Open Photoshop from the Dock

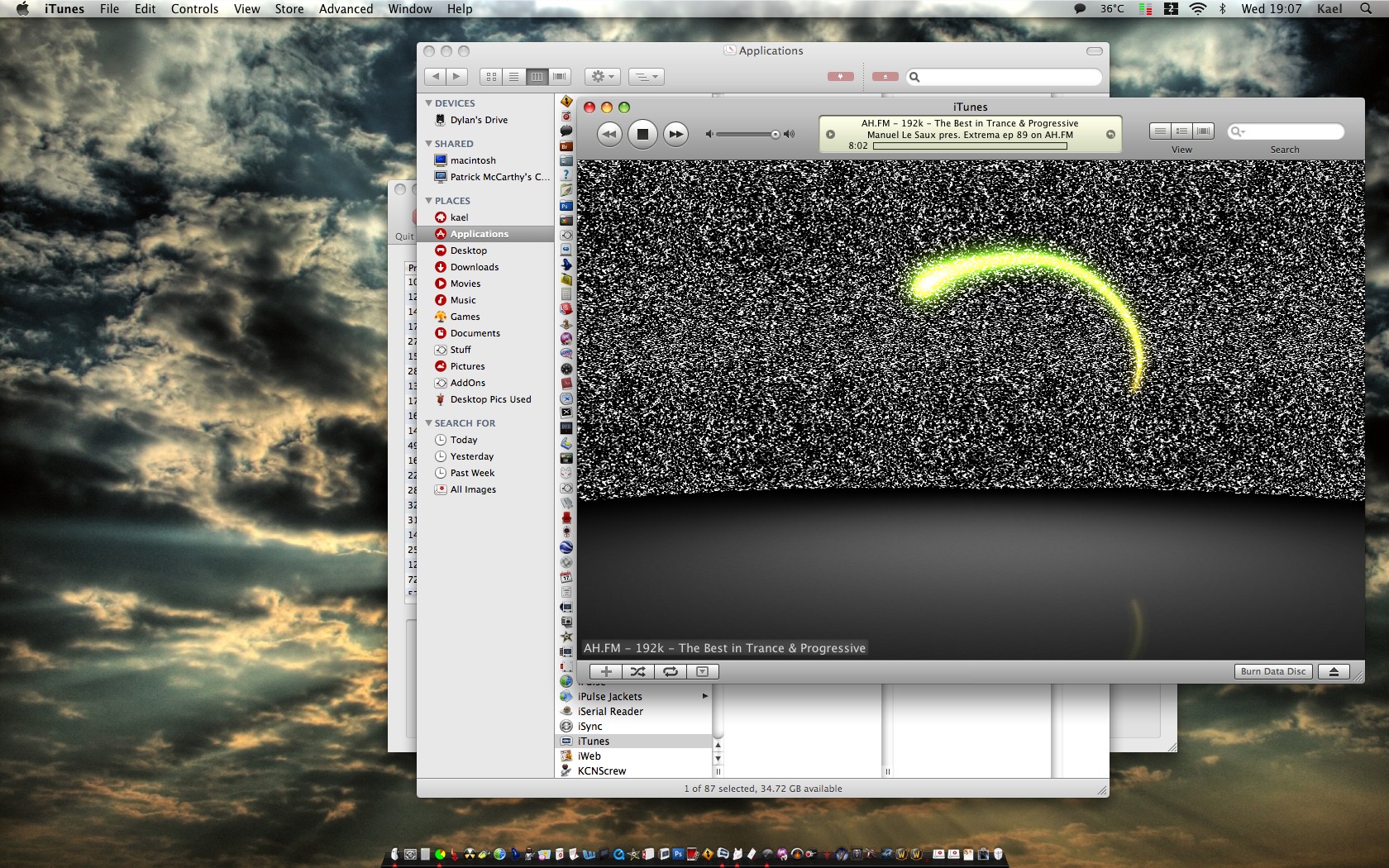point(678,854)
